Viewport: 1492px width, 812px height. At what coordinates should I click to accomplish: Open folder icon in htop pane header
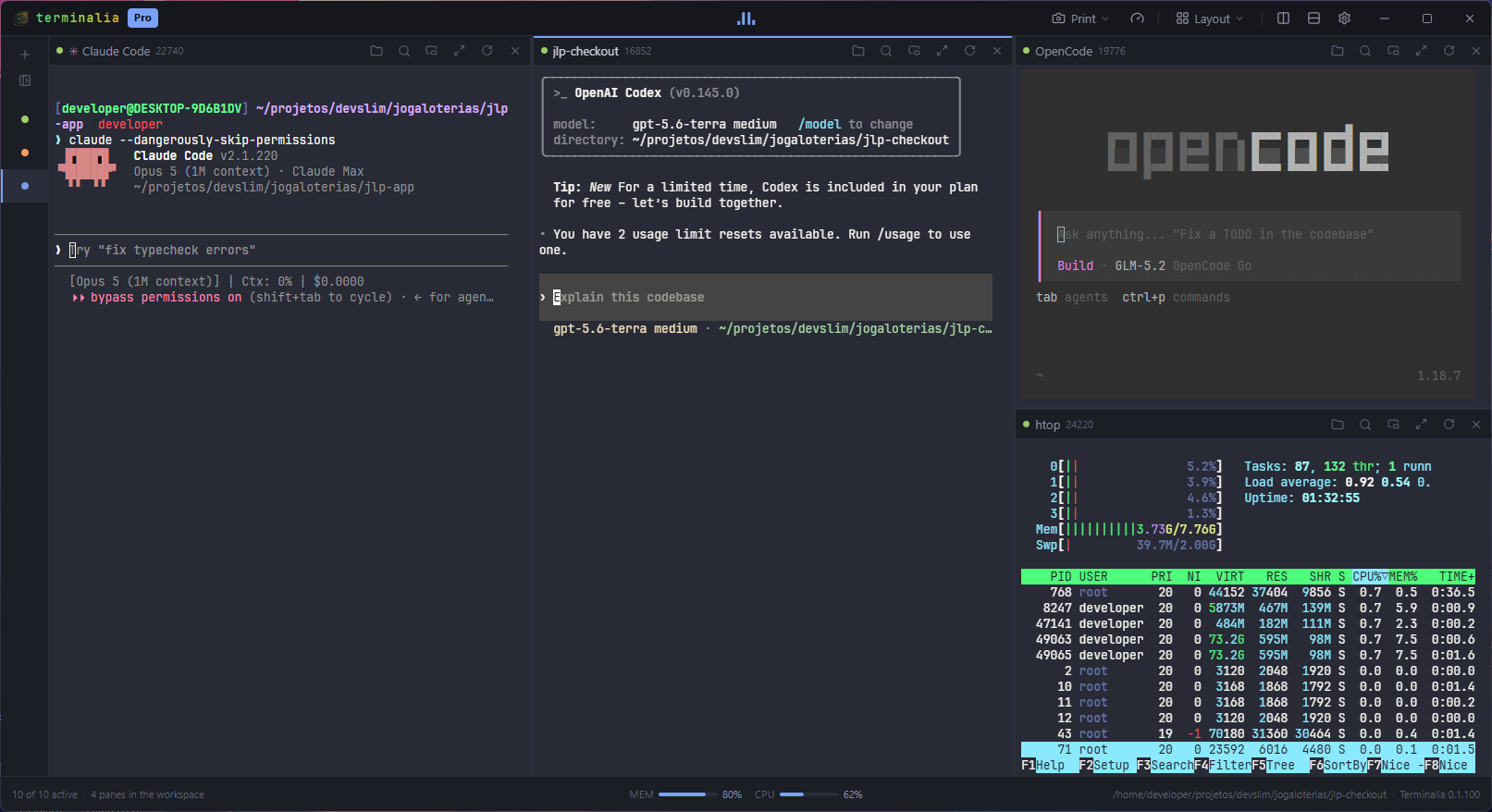coord(1338,424)
